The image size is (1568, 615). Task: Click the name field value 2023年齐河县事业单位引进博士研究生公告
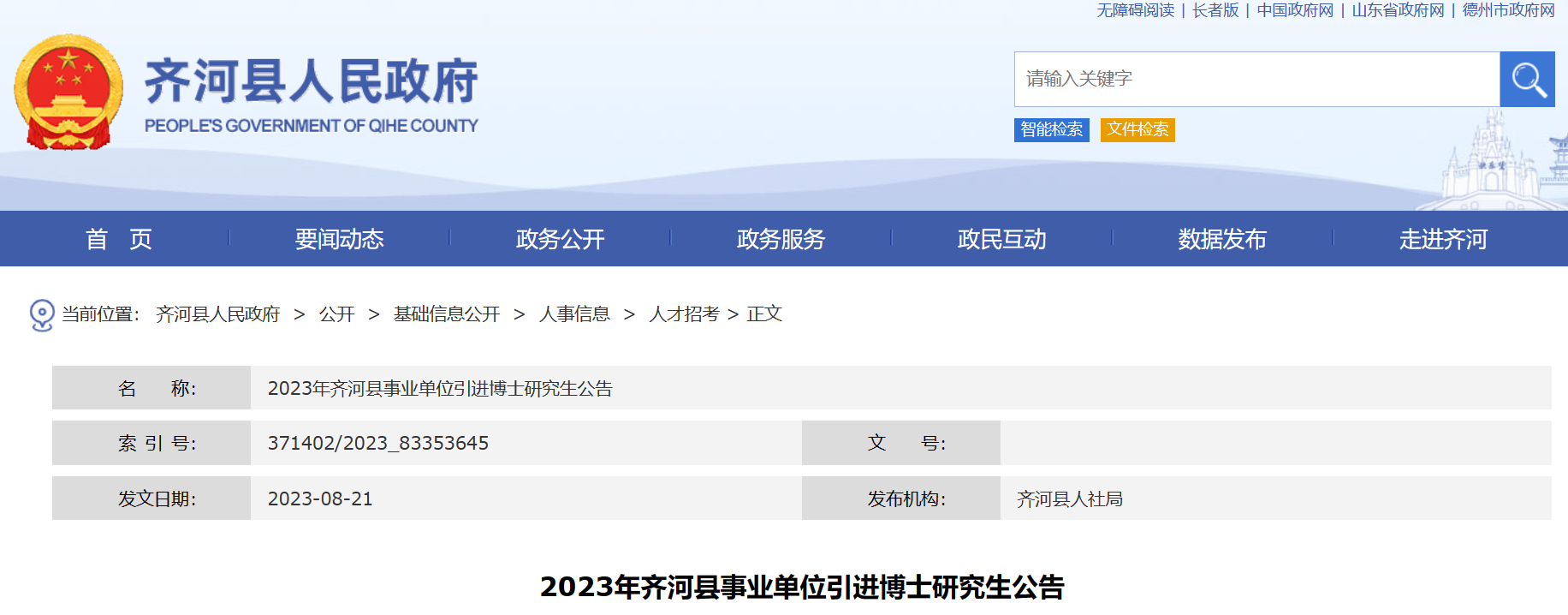[x=440, y=388]
